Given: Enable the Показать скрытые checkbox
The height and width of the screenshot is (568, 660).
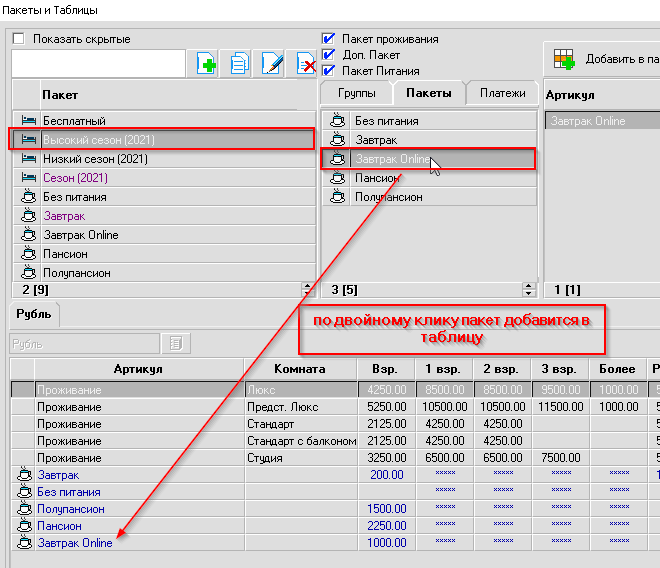Looking at the screenshot, I should tap(19, 39).
